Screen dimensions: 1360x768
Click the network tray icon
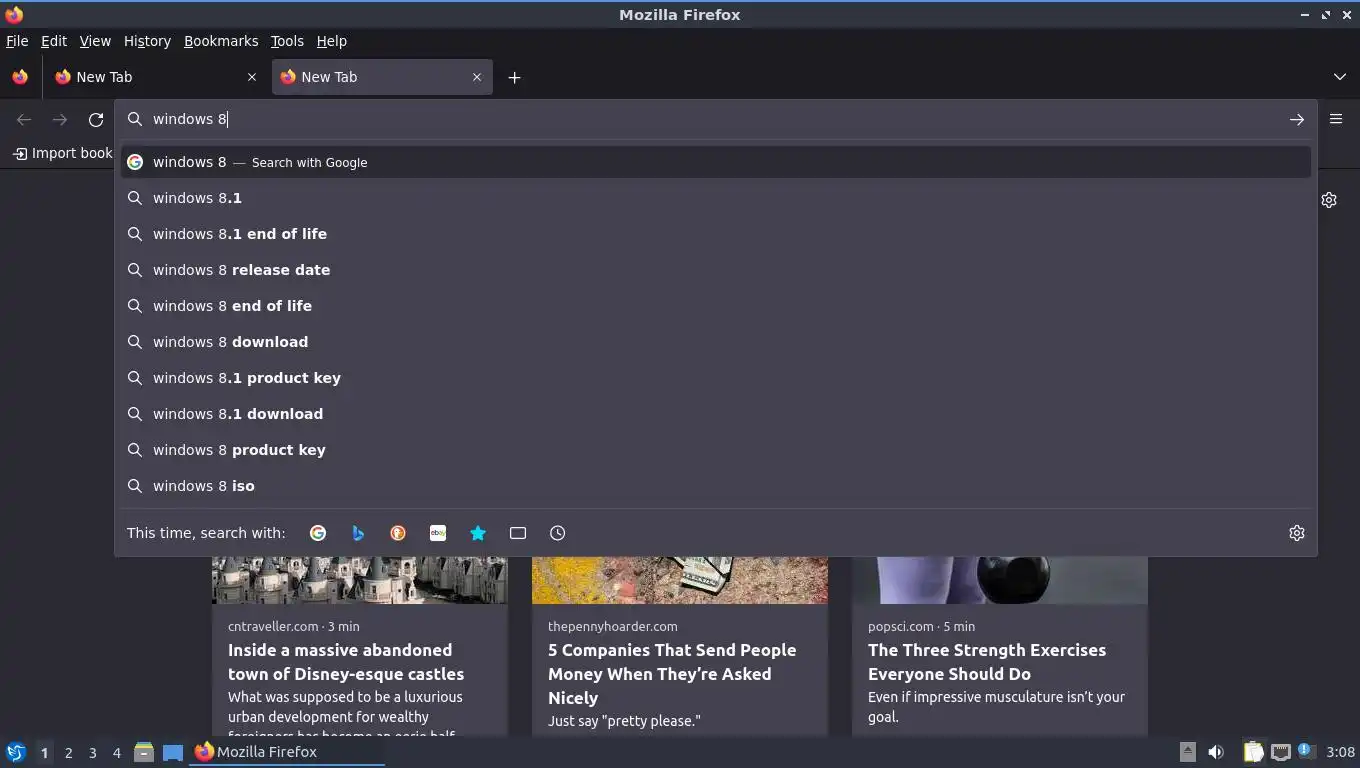coord(1280,752)
